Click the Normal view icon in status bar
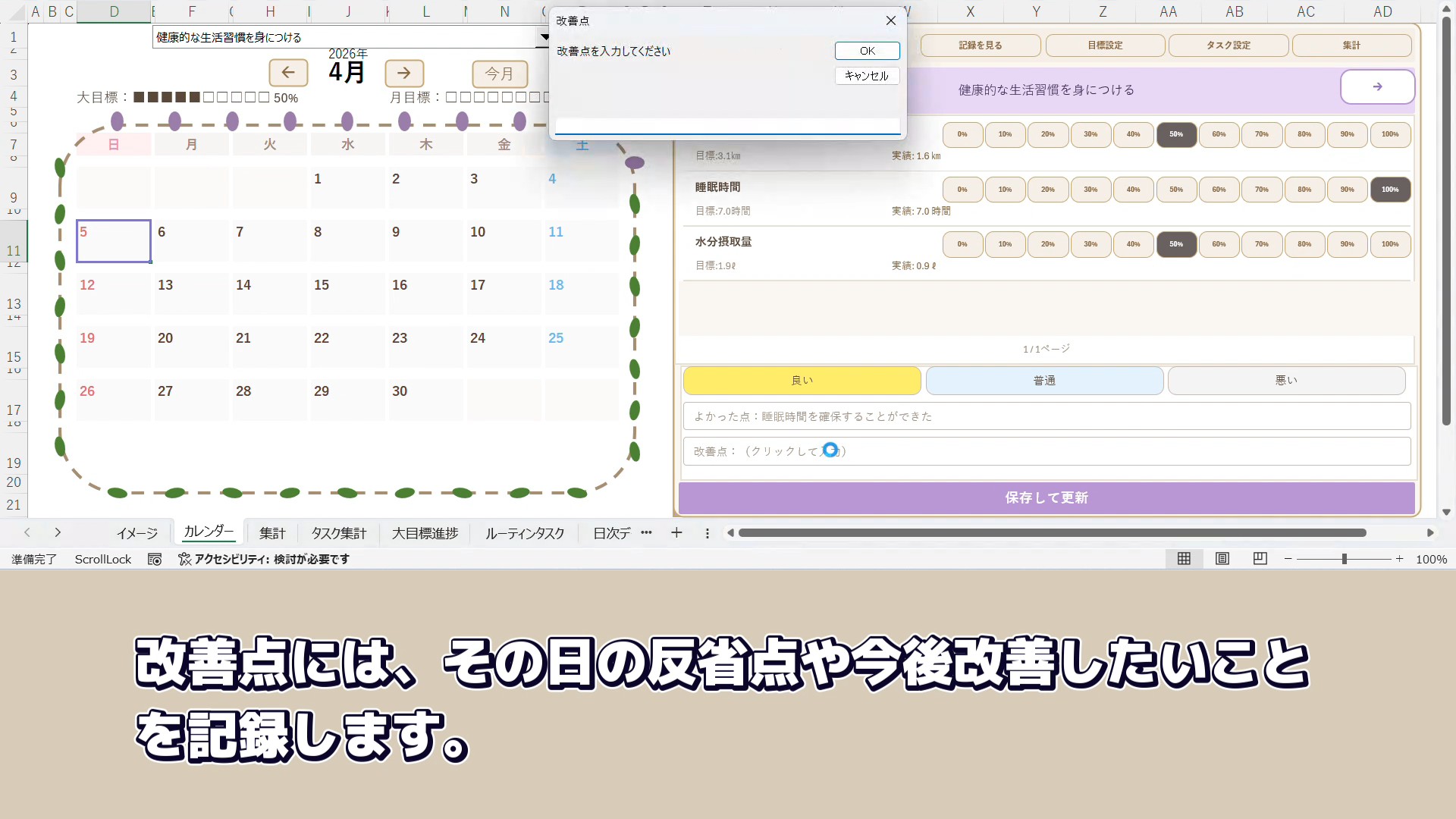 pyautogui.click(x=1184, y=559)
